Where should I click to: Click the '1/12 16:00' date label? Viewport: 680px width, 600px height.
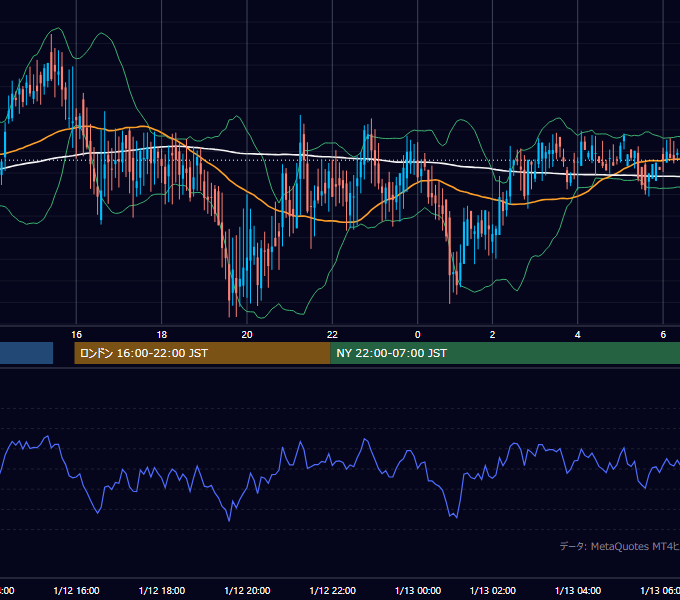76,590
